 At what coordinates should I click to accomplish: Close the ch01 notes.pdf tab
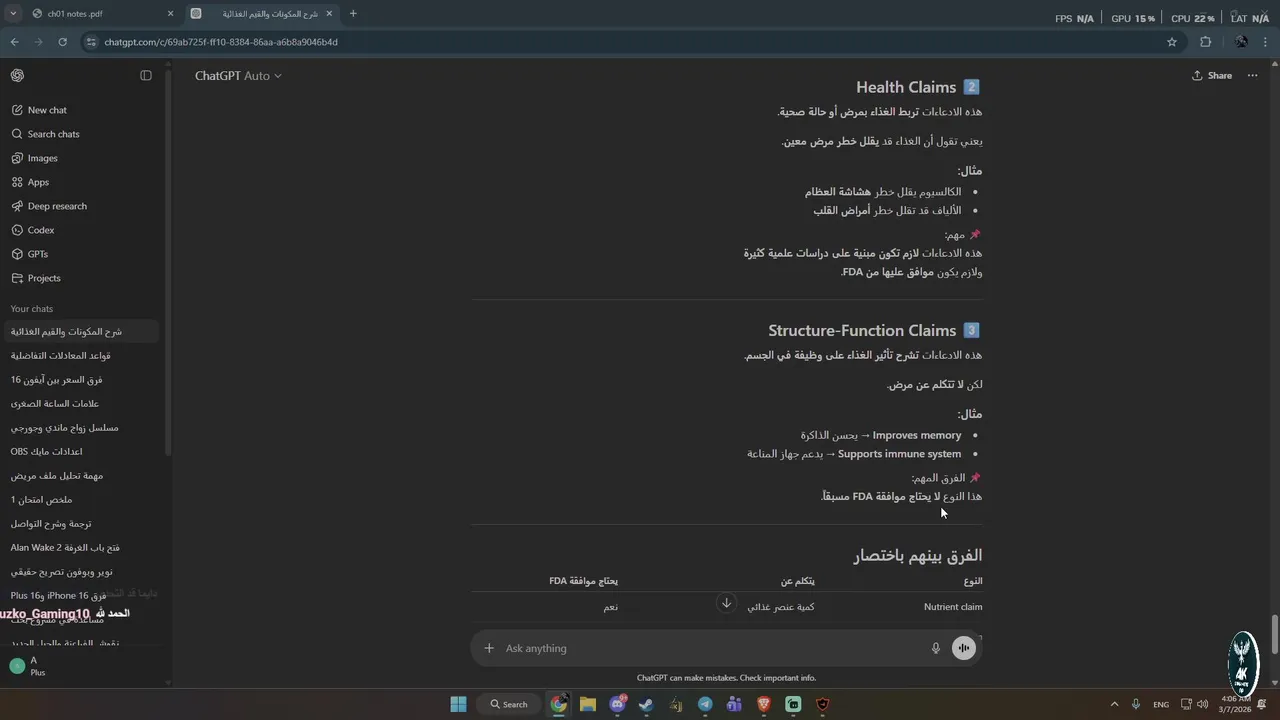coord(170,14)
